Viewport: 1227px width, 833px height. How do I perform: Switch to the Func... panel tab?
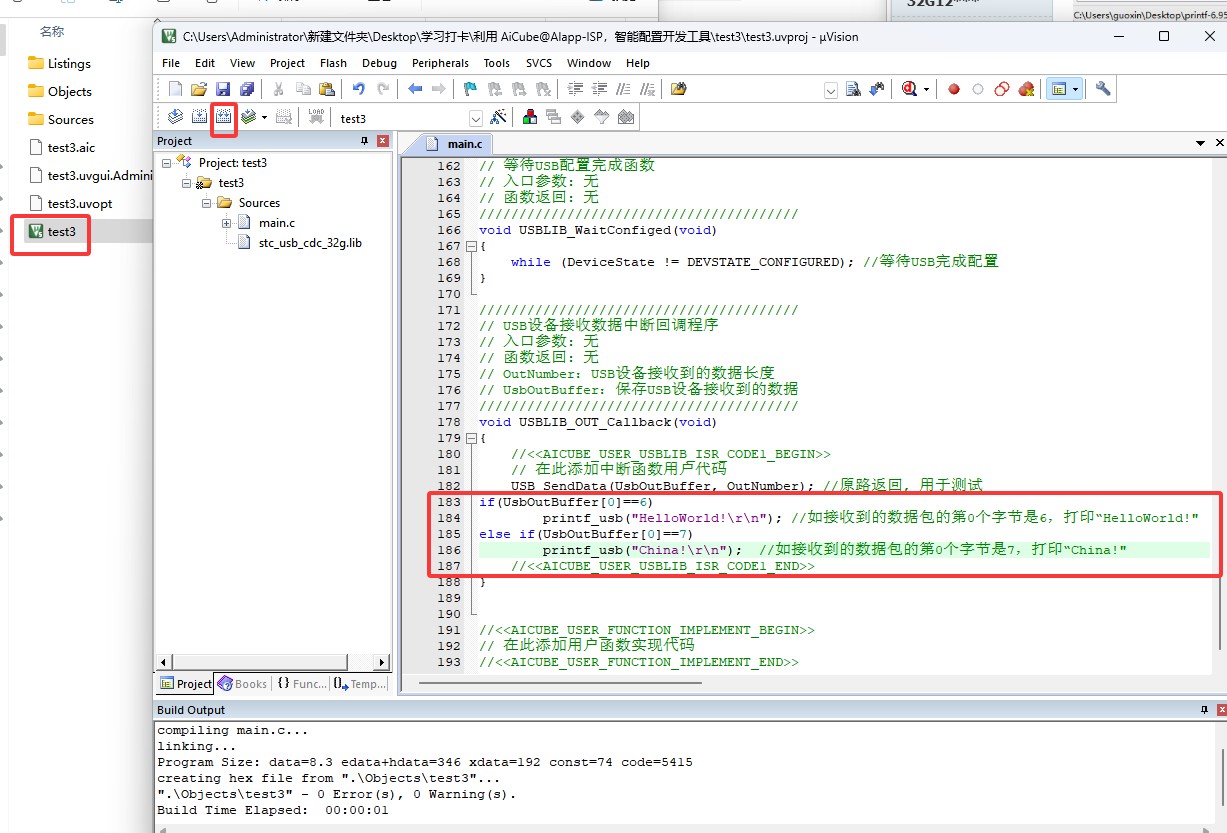[x=302, y=684]
